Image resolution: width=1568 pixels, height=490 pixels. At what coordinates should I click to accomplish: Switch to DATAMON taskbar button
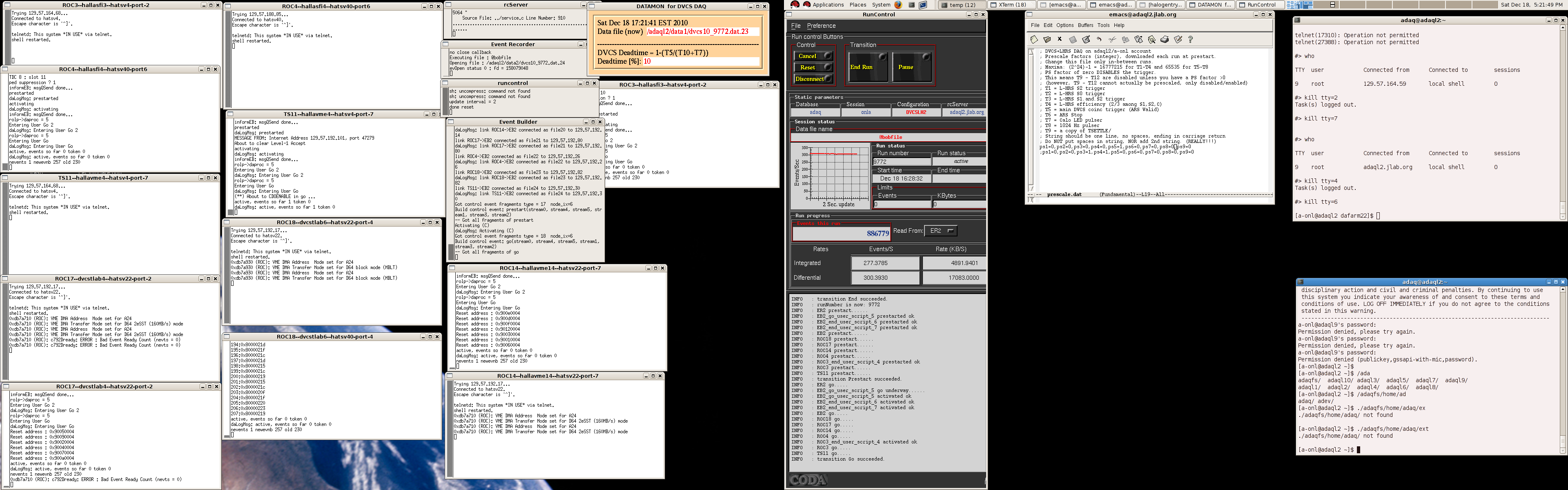(x=1210, y=4)
